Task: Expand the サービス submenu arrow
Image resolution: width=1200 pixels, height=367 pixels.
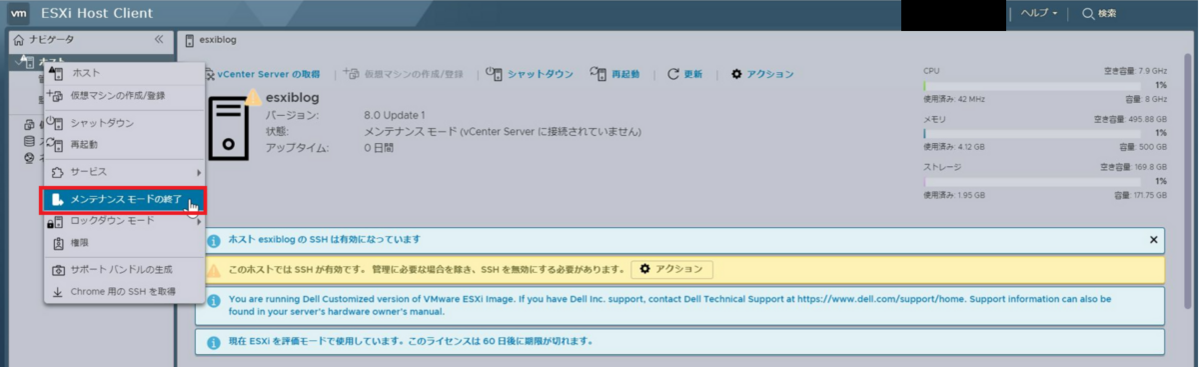Action: [199, 173]
